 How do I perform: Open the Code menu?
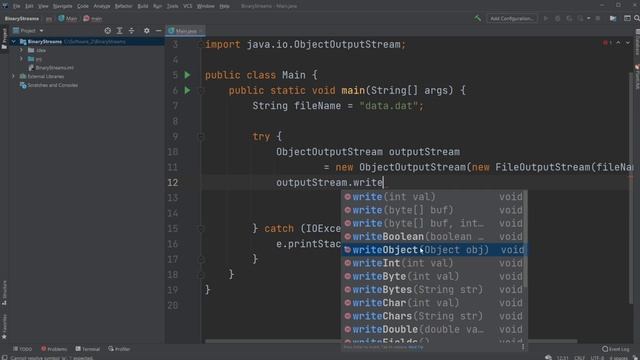coord(83,6)
